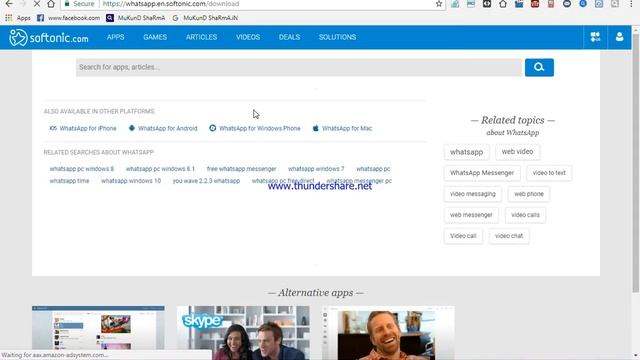This screenshot has height=360, width=640.
Task: Focus the Search for apps, articles field
Action: coord(299,67)
